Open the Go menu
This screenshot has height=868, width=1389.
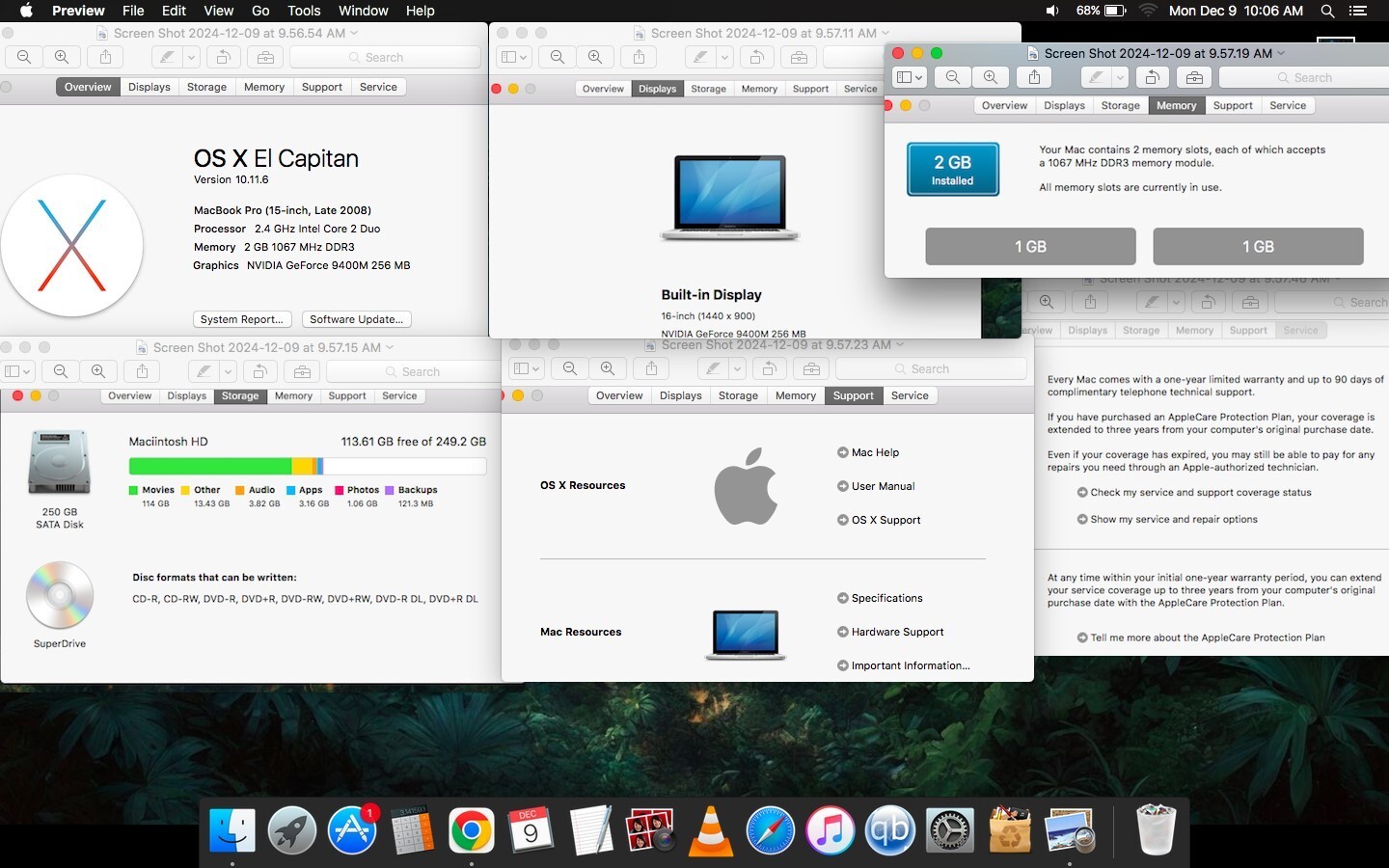click(260, 11)
